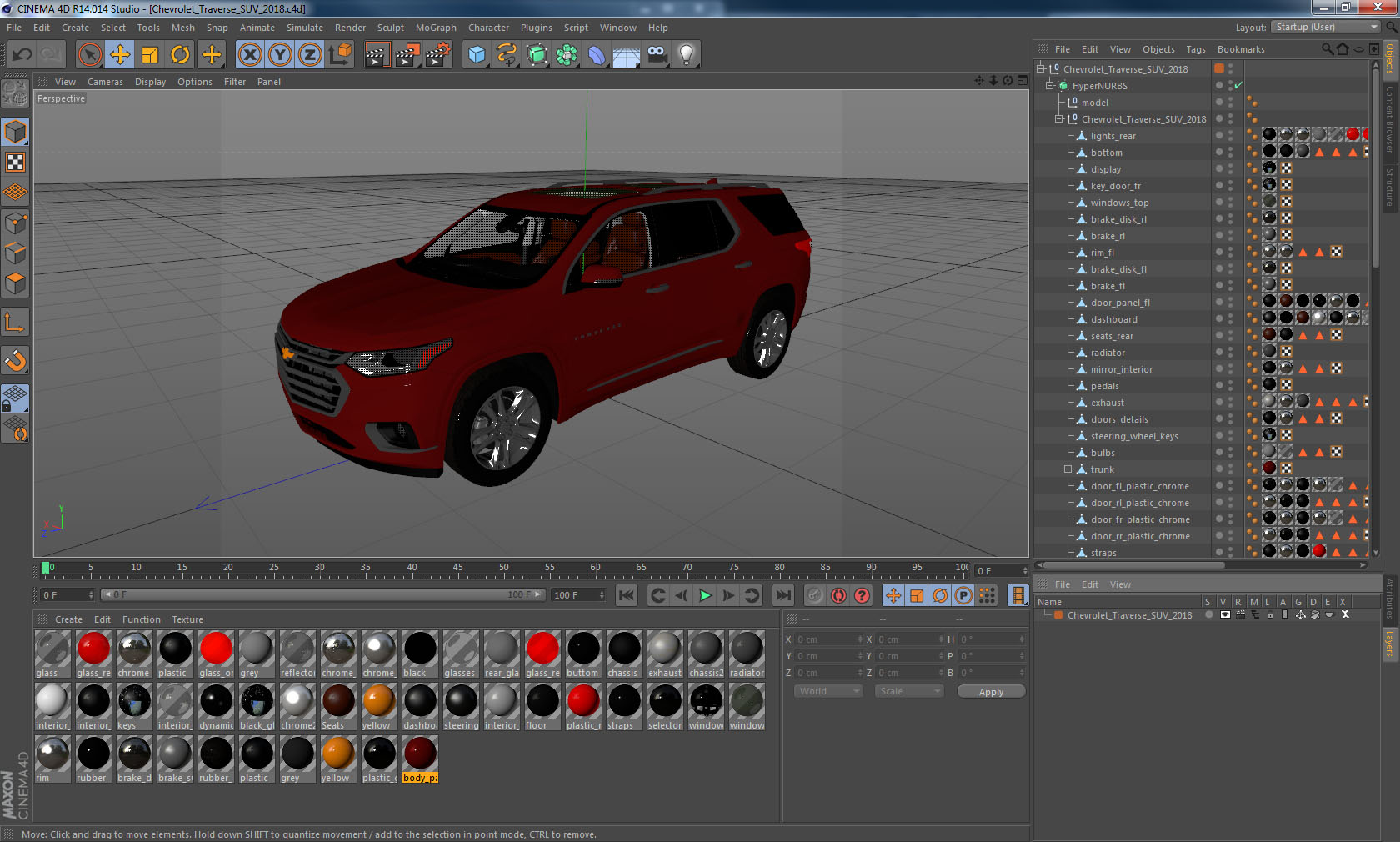Open the spline pen tools icon
This screenshot has width=1400, height=842.
click(507, 55)
